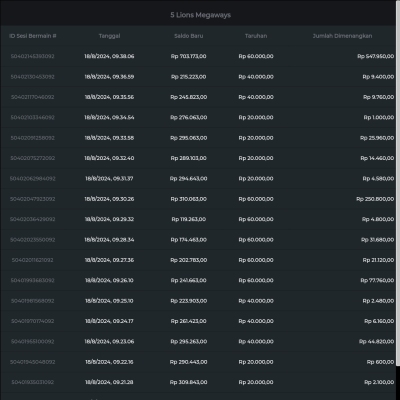Image resolution: width=400 pixels, height=400 pixels.
Task: Click balance Rp 703.173,00
Action: pos(189,56)
